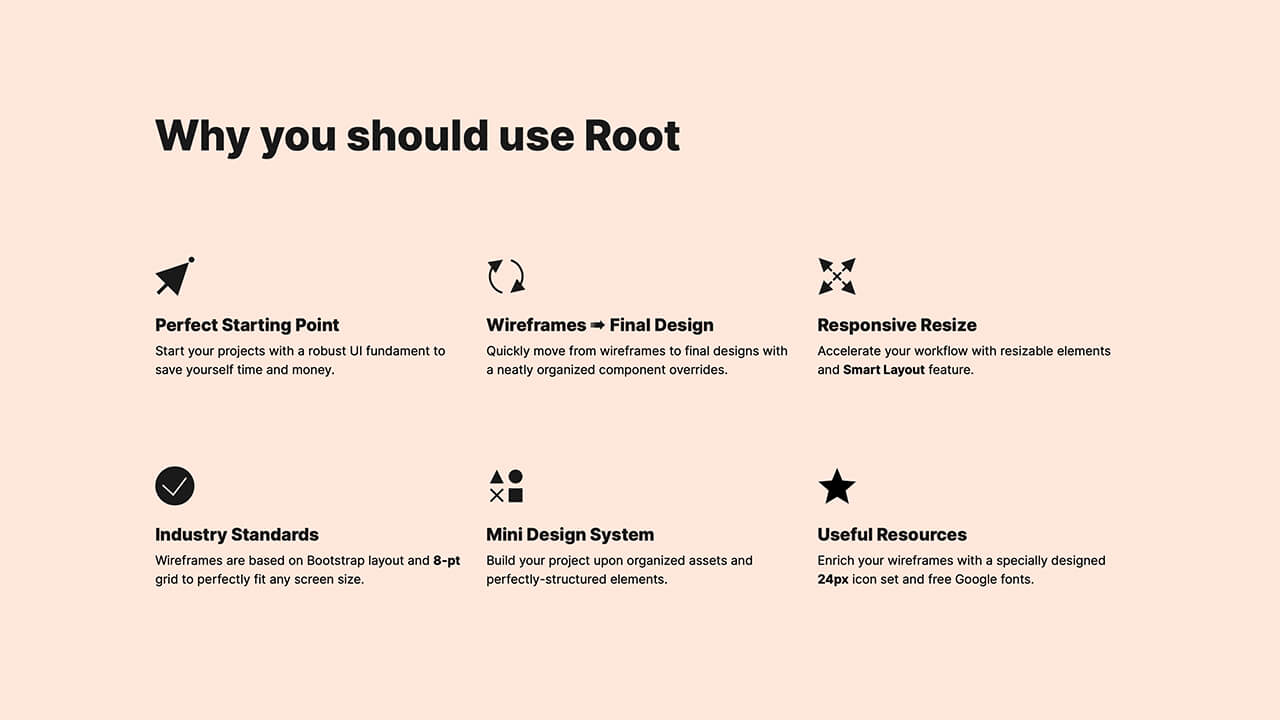Click the bold "Smart Layout" text

coord(883,370)
